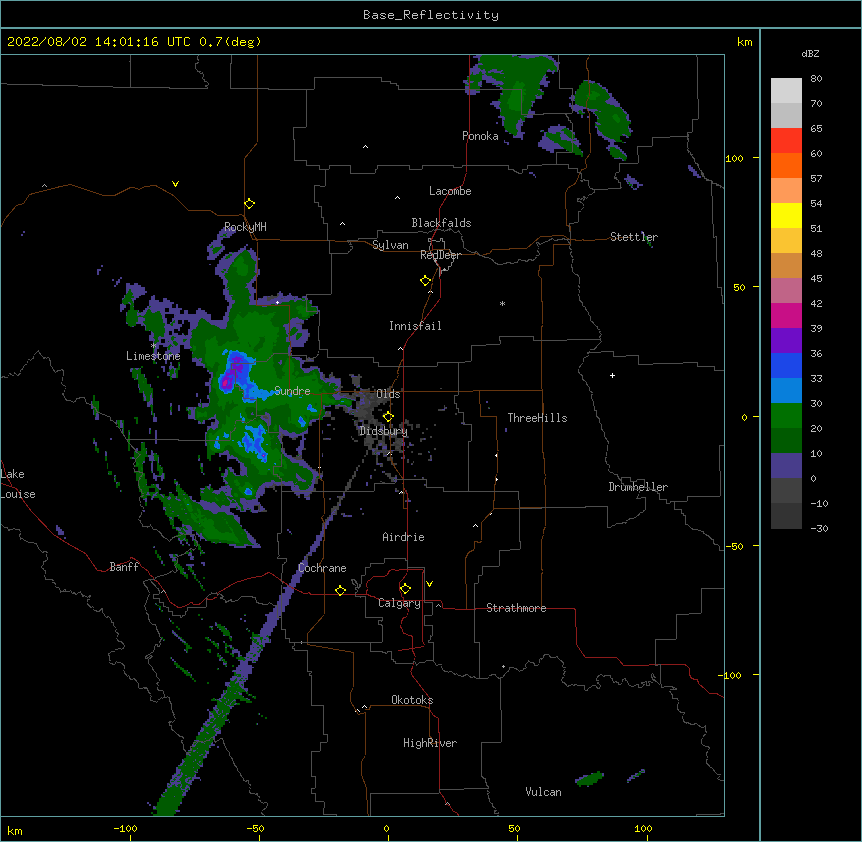
Task: Click the yellow radar marker near Olds
Action: [x=388, y=417]
